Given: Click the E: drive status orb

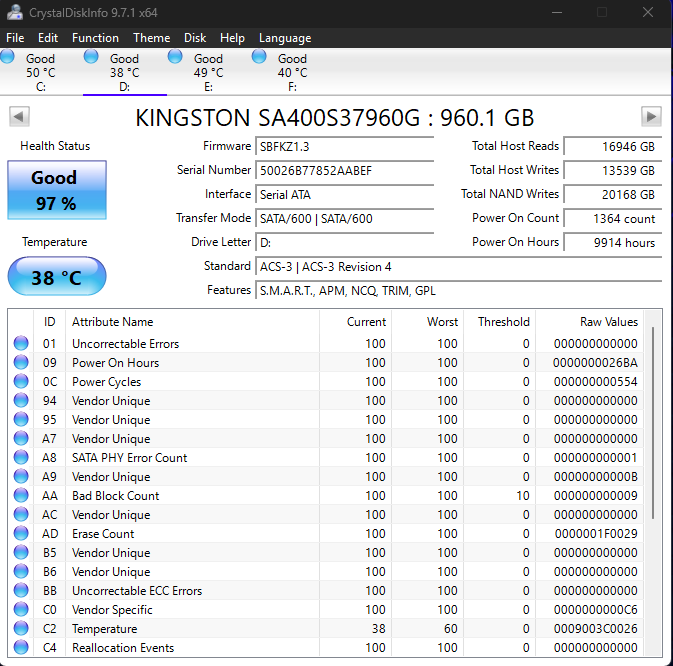Looking at the screenshot, I should point(175,56).
